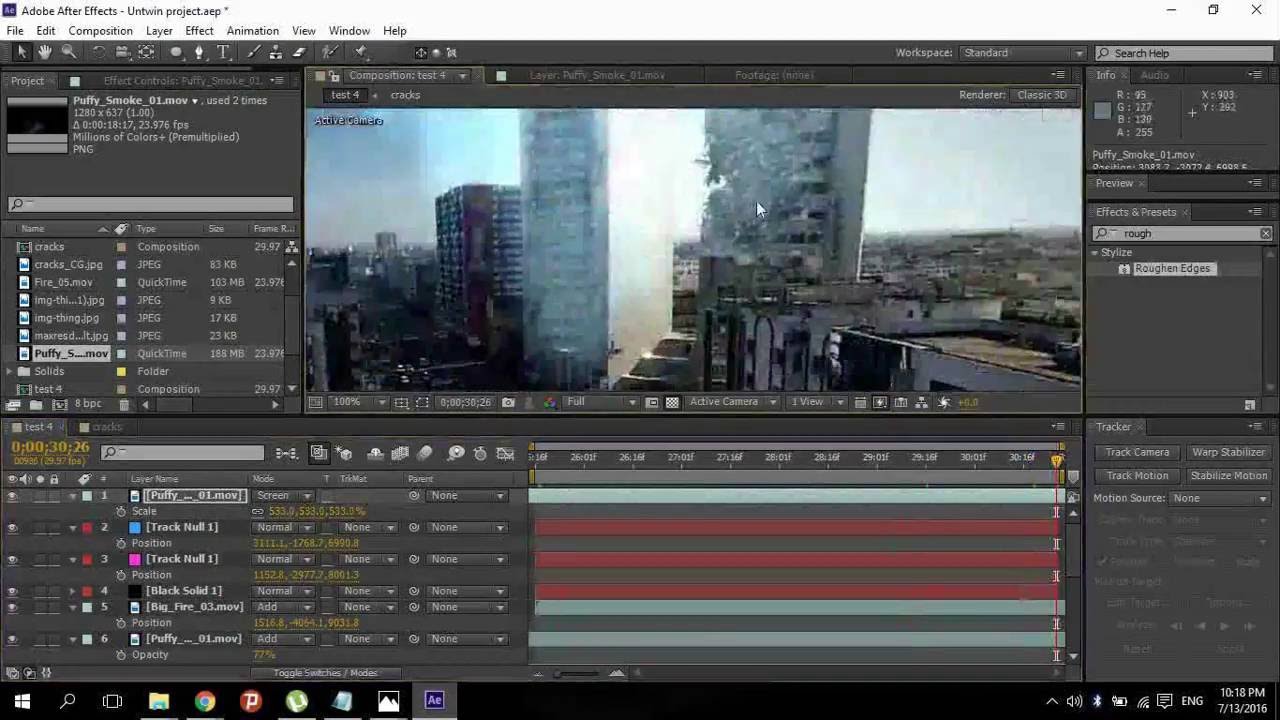The height and width of the screenshot is (720, 1280).
Task: Select the Roughen Edges effect preset
Action: tap(1171, 269)
